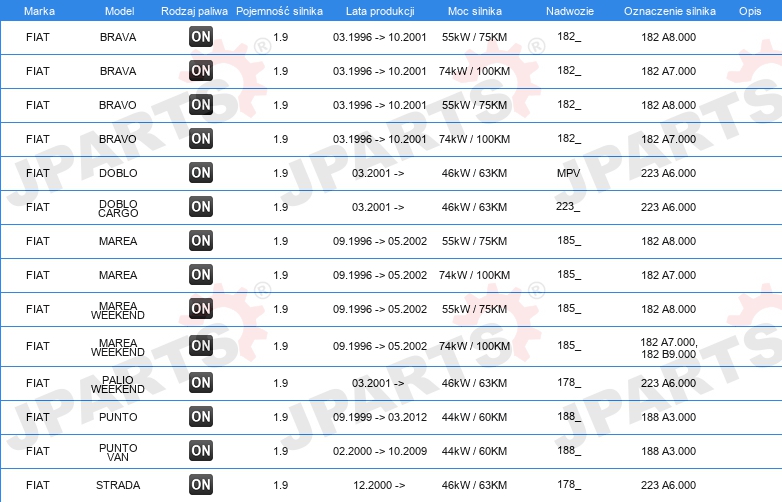Click the Moc silnika column header
The height and width of the screenshot is (502, 782).
475,11
